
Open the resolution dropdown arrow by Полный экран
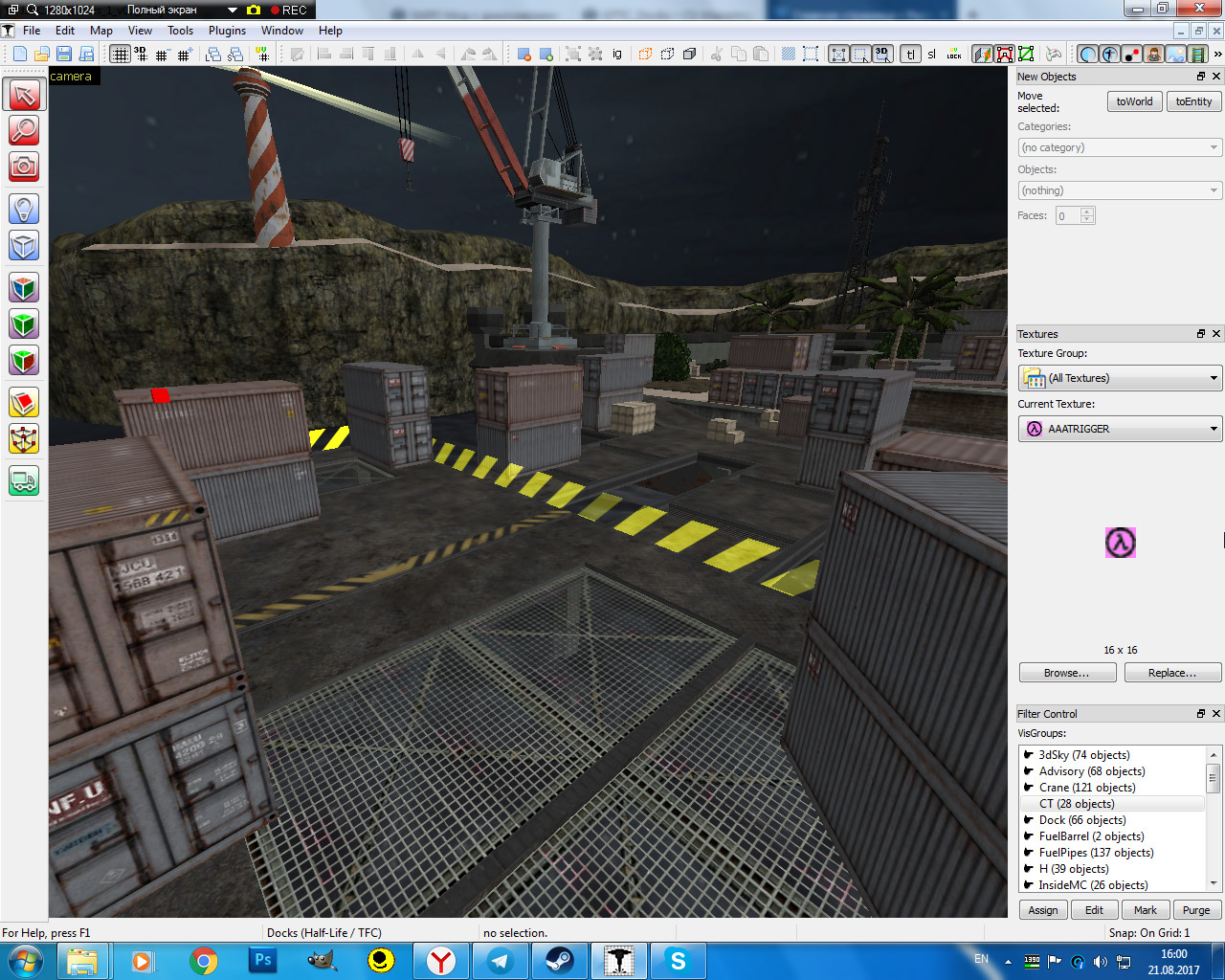[x=233, y=10]
